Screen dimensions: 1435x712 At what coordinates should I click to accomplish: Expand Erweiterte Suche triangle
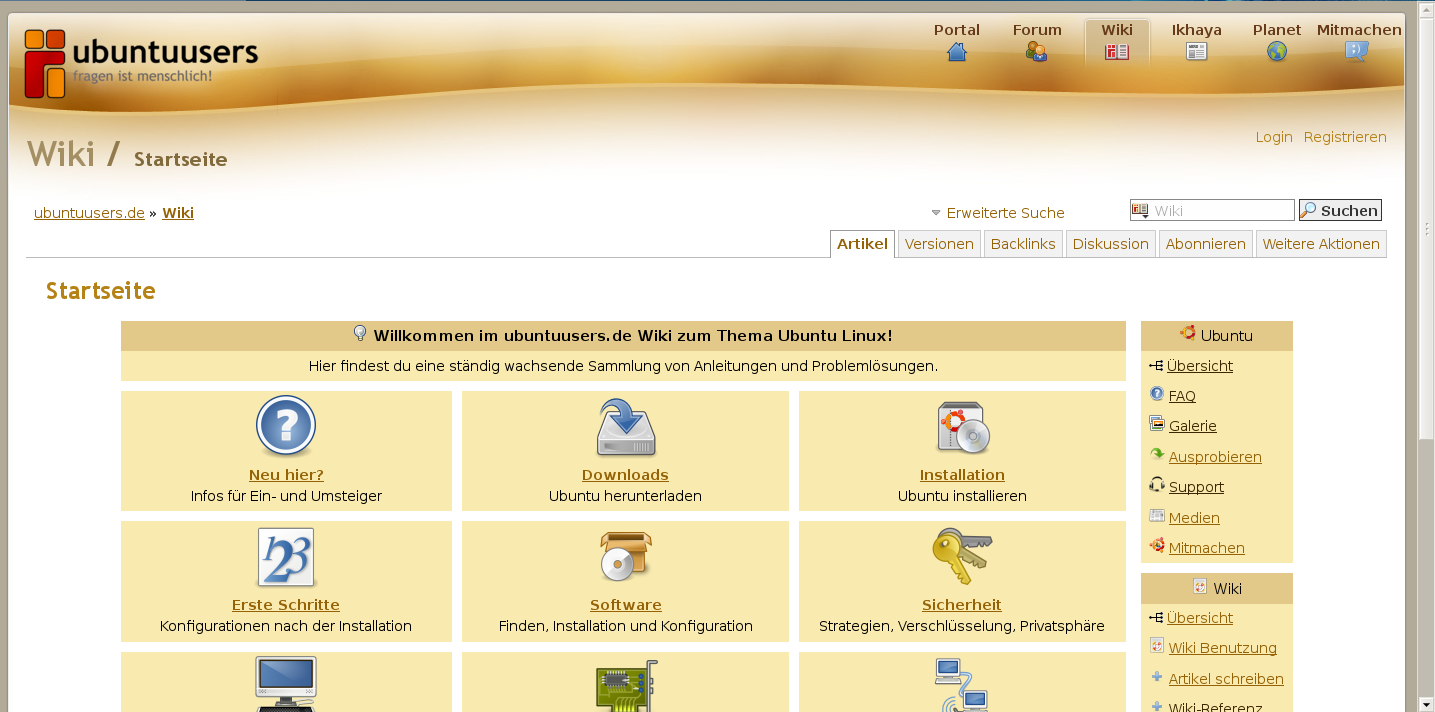click(936, 213)
